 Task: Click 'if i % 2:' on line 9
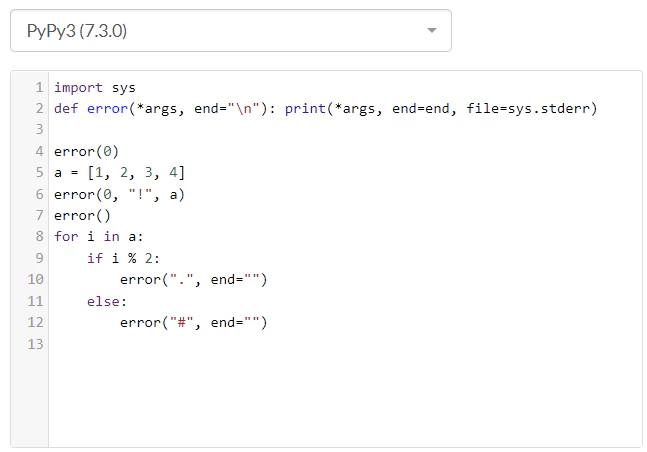[x=123, y=258]
